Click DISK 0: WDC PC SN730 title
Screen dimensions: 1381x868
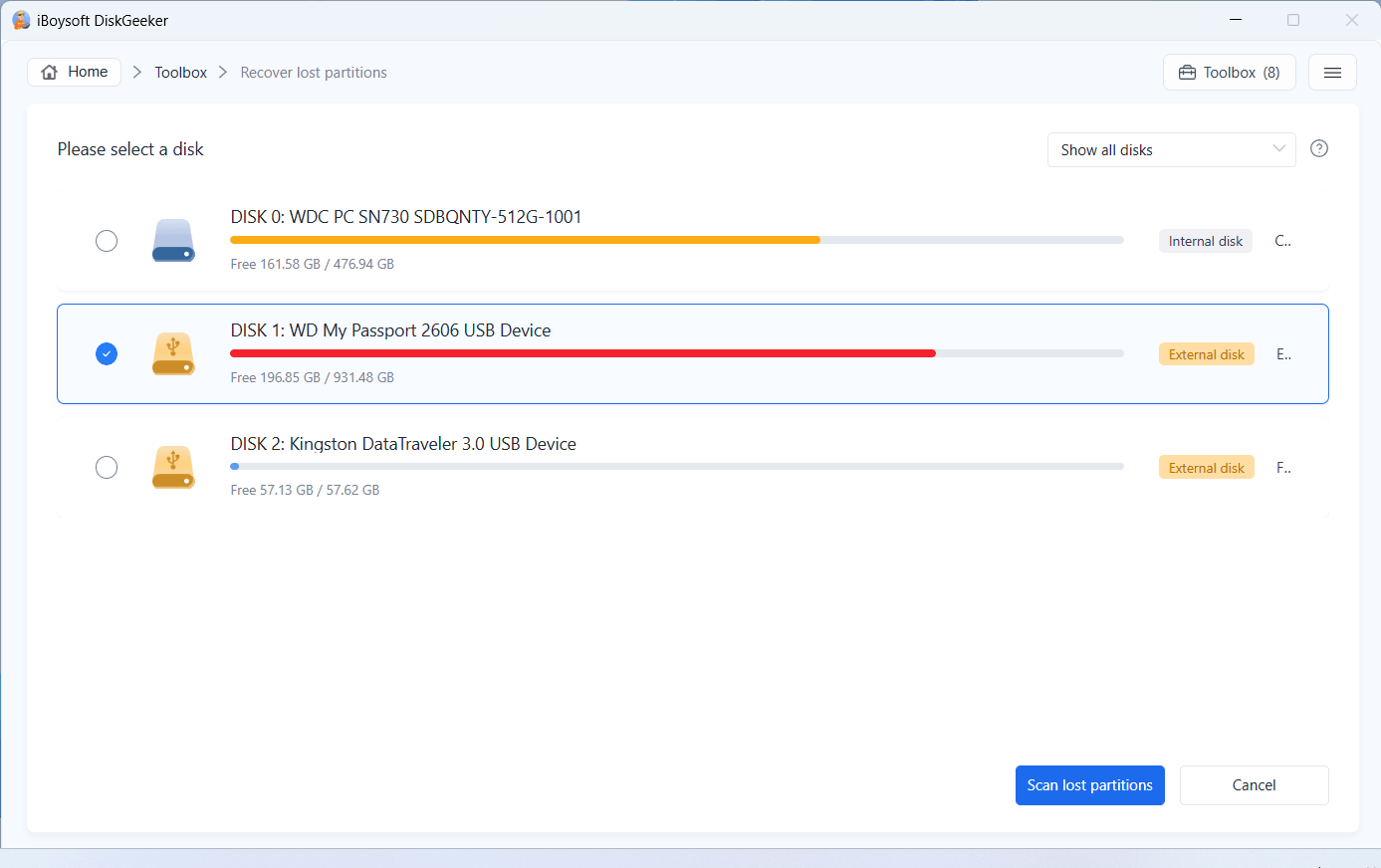click(x=406, y=217)
